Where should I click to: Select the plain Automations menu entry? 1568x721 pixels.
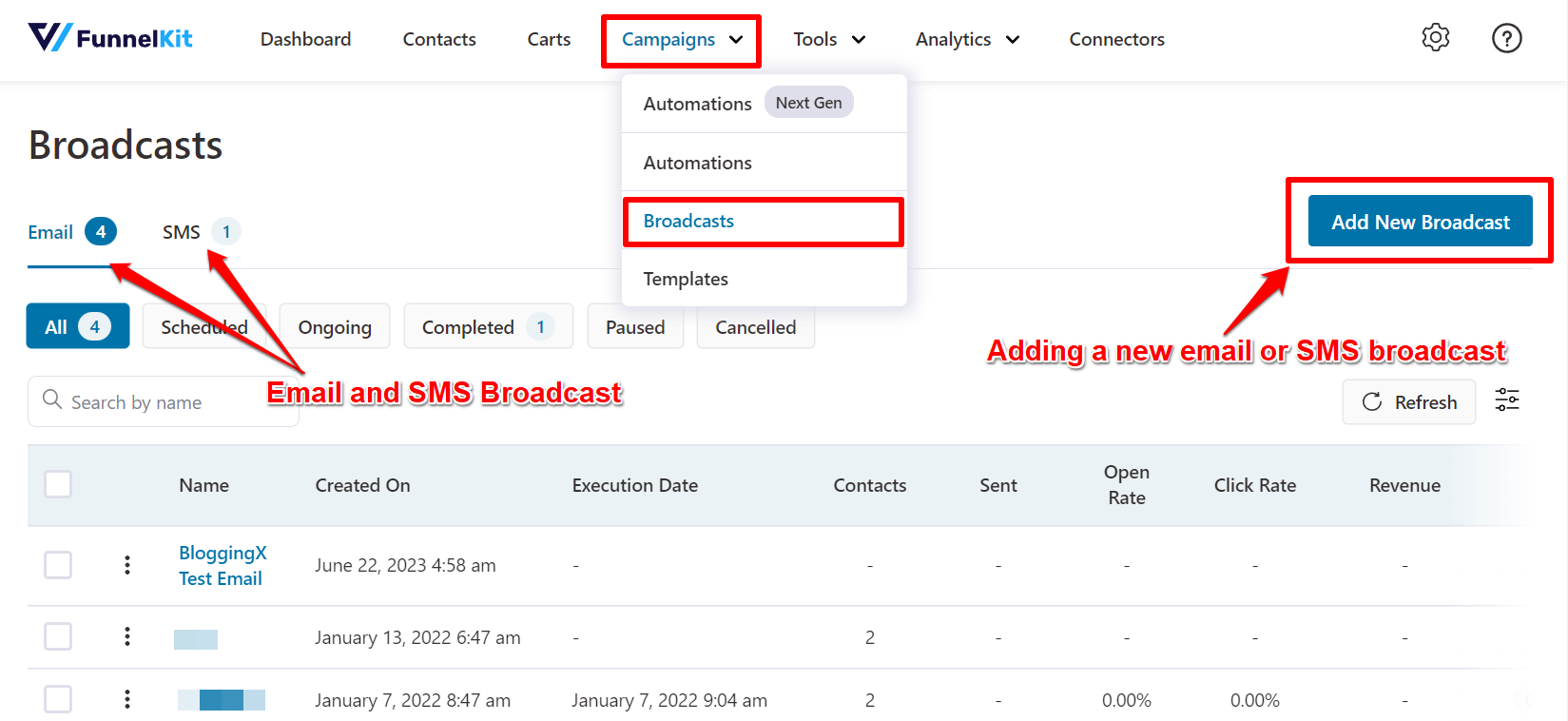point(764,163)
